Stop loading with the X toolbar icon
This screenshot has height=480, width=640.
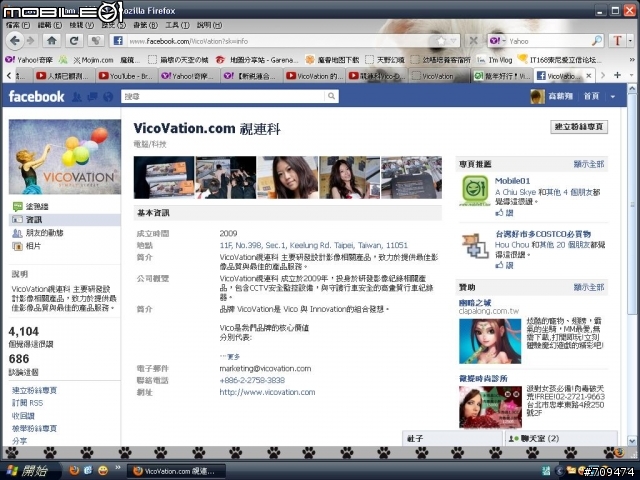[473, 41]
